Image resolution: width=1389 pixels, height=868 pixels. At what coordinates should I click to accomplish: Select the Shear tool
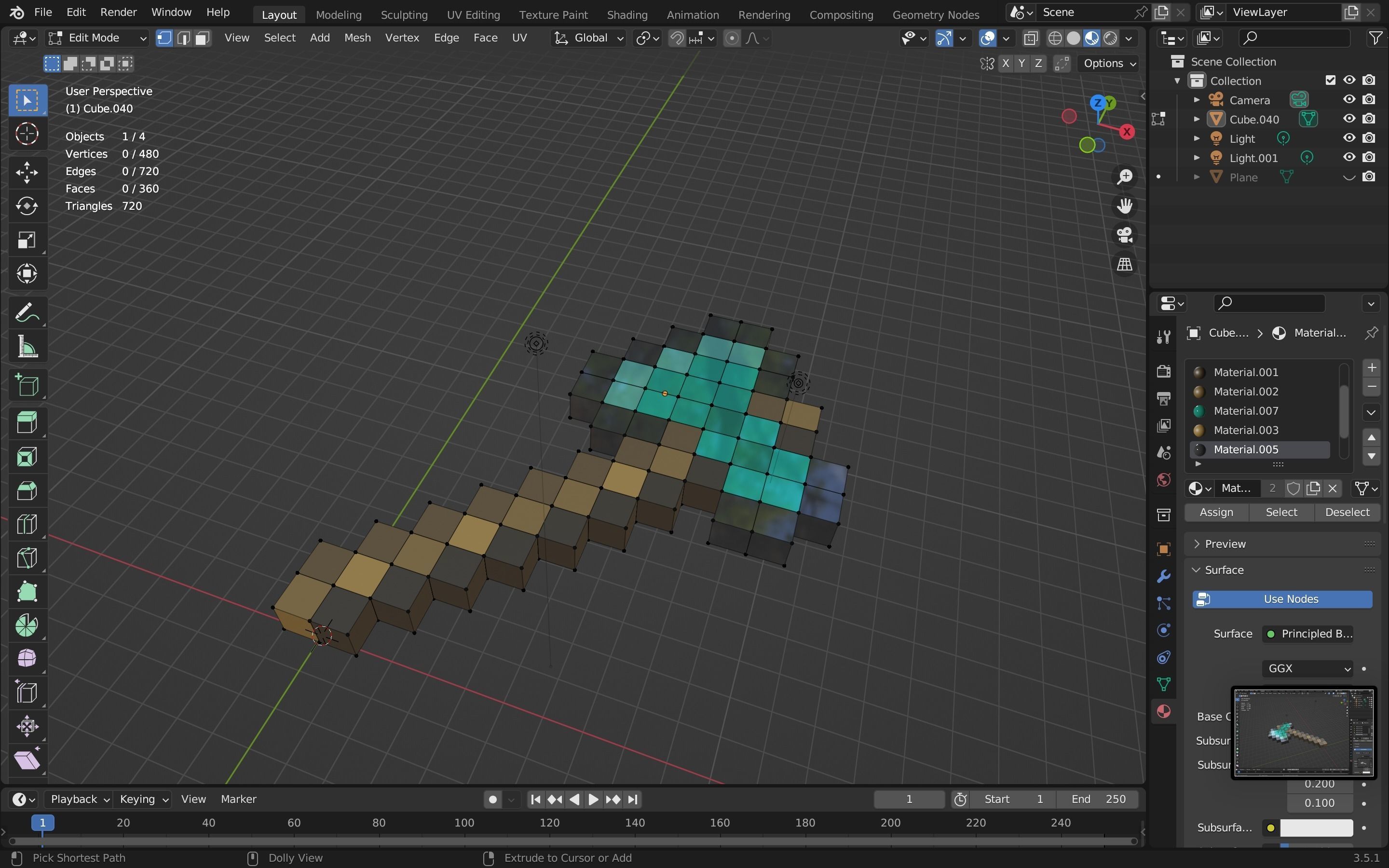tap(27, 760)
